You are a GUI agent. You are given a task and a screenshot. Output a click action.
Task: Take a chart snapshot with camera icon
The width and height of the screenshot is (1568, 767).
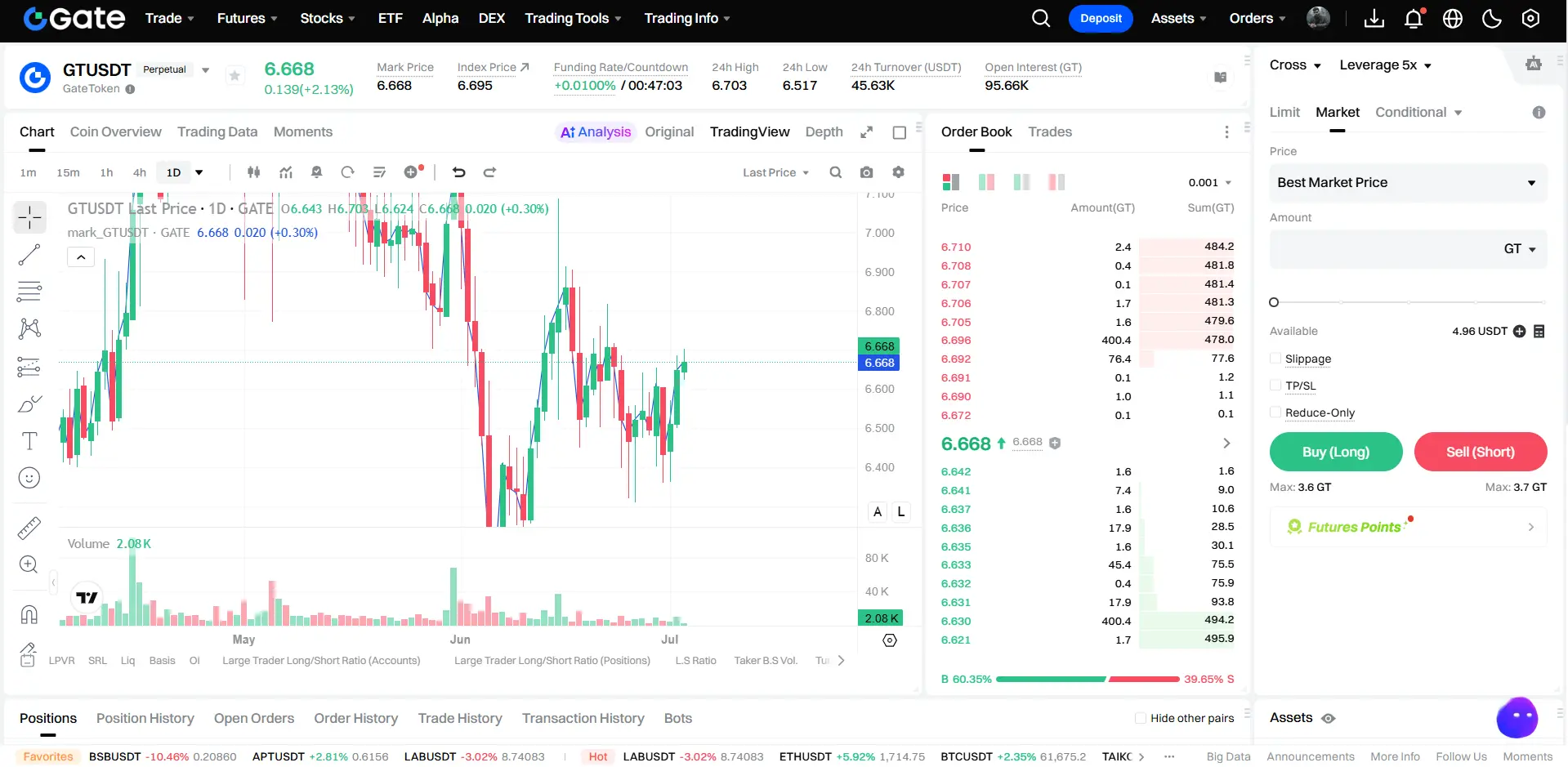point(867,172)
